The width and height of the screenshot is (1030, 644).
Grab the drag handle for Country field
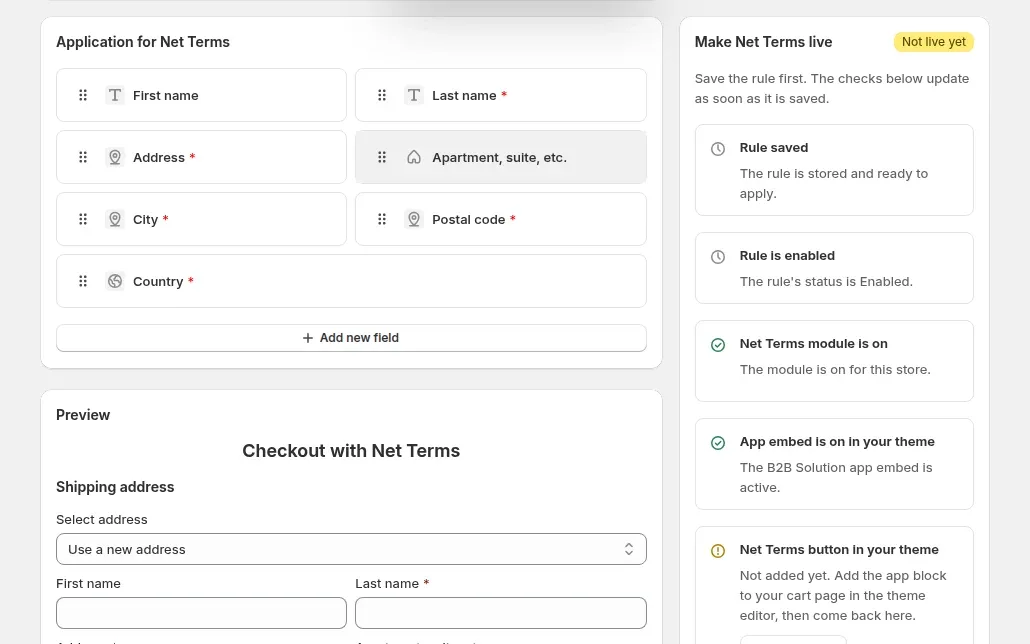(83, 281)
